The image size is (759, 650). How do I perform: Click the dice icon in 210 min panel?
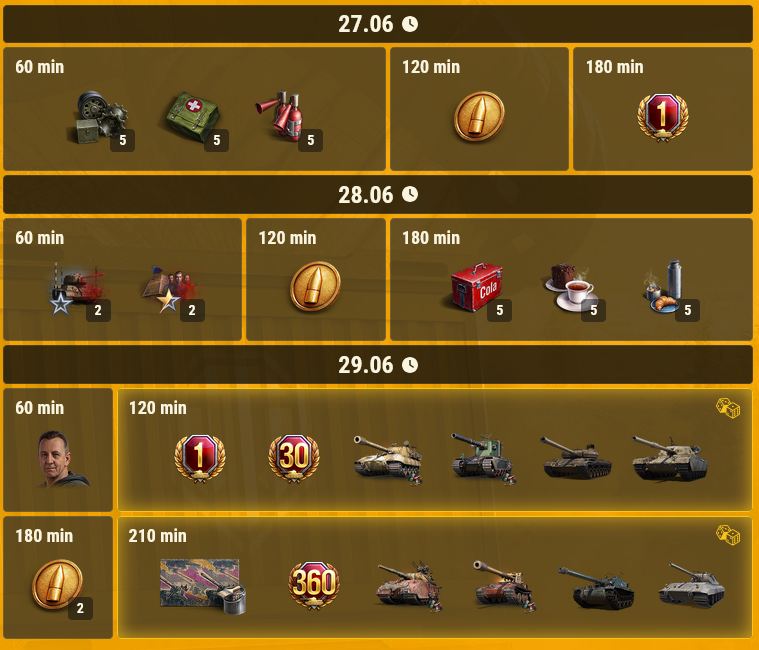pyautogui.click(x=728, y=535)
